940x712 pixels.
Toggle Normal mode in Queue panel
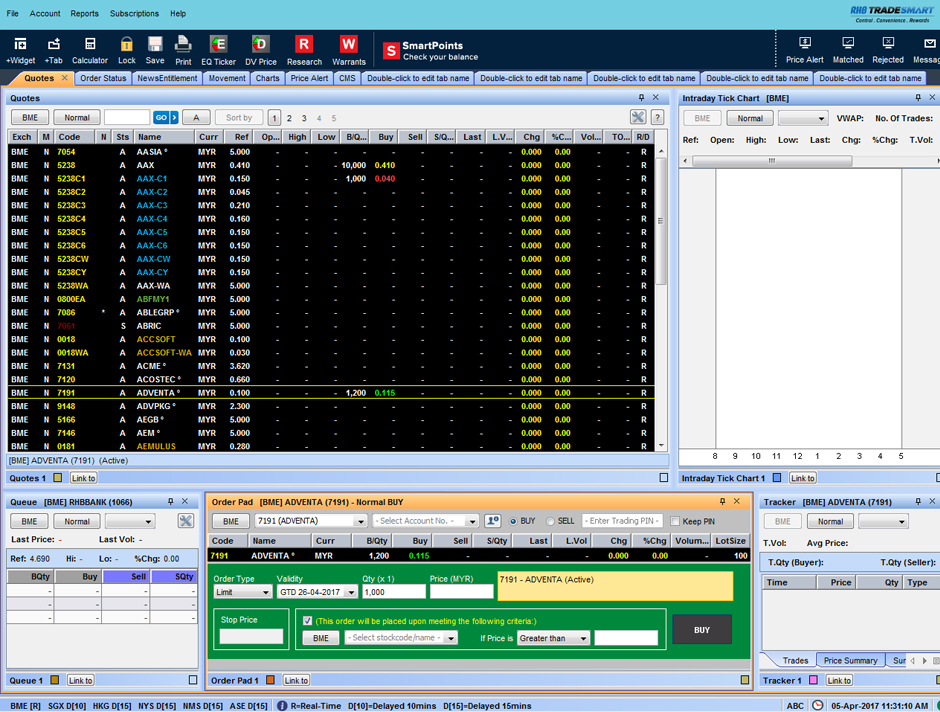(x=77, y=521)
